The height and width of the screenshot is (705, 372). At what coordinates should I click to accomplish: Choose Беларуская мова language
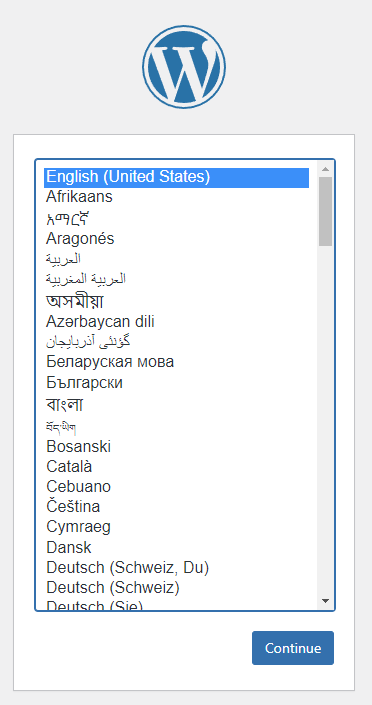(176, 362)
